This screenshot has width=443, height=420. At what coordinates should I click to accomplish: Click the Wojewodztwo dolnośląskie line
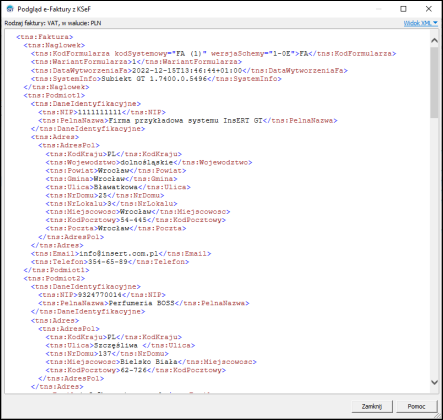(x=149, y=162)
